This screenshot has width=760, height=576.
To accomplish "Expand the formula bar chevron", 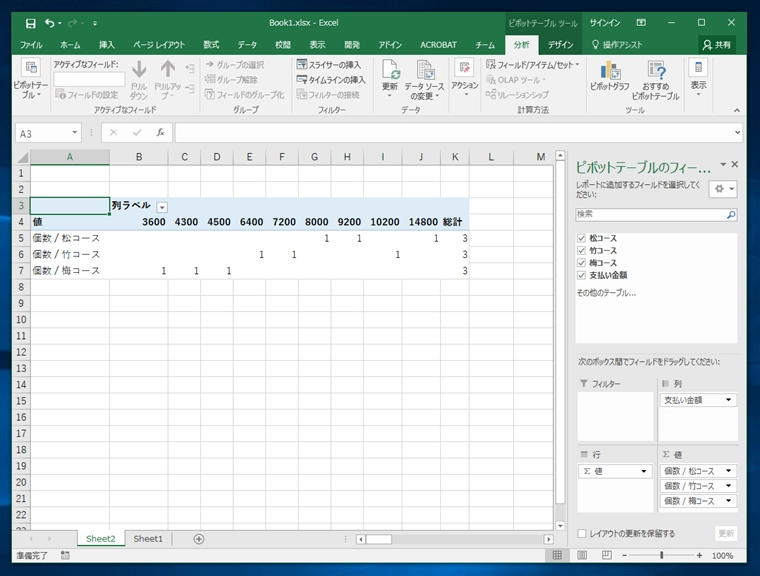I will [737, 132].
